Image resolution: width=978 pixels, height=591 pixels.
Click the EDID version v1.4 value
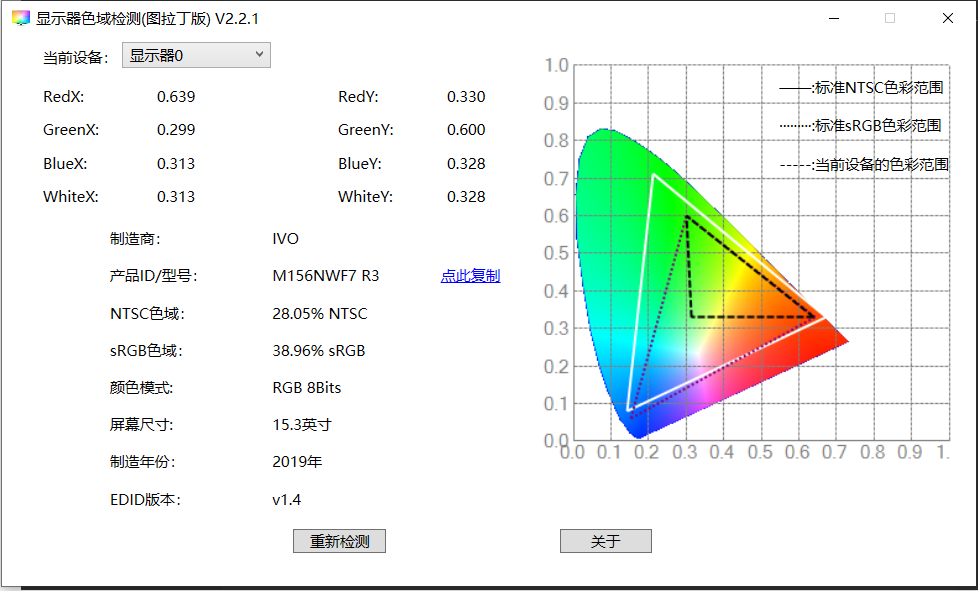[287, 499]
